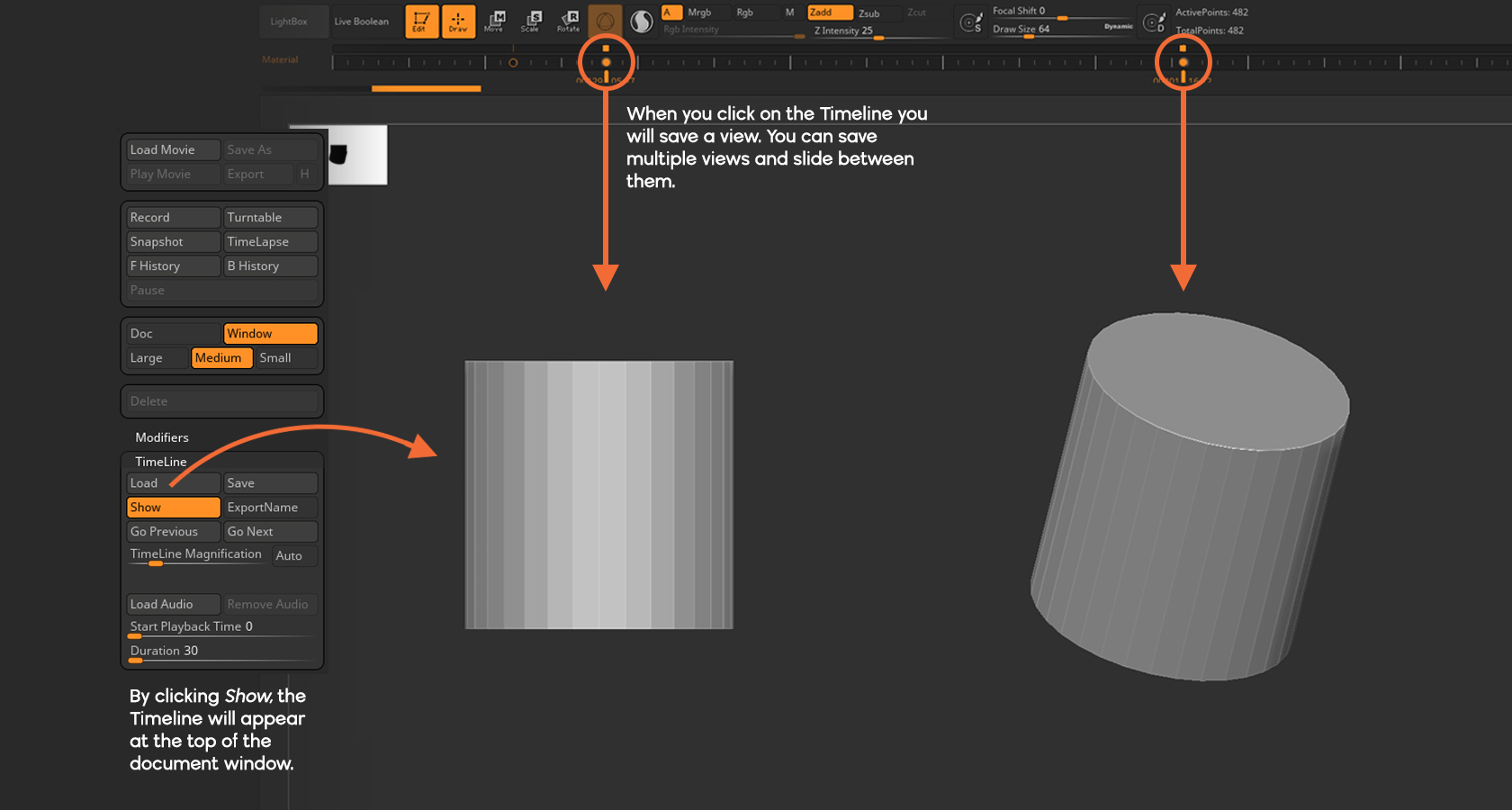This screenshot has height=810, width=1512.
Task: Click the Load Movie button
Action: (173, 150)
